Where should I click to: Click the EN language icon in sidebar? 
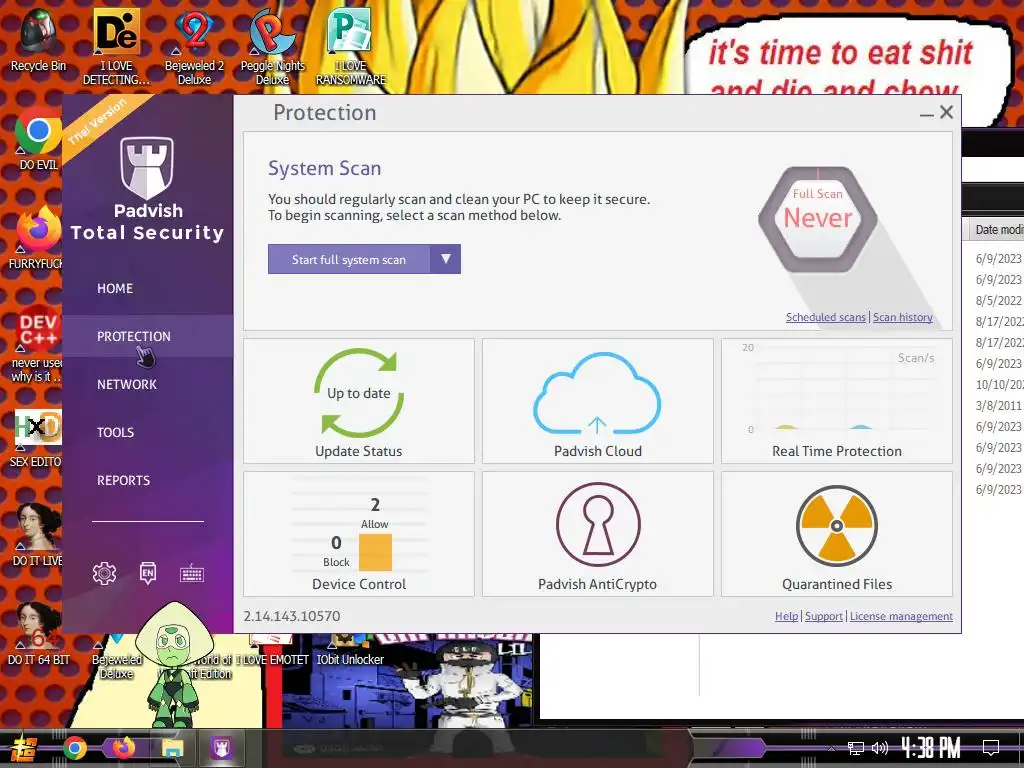pos(148,573)
